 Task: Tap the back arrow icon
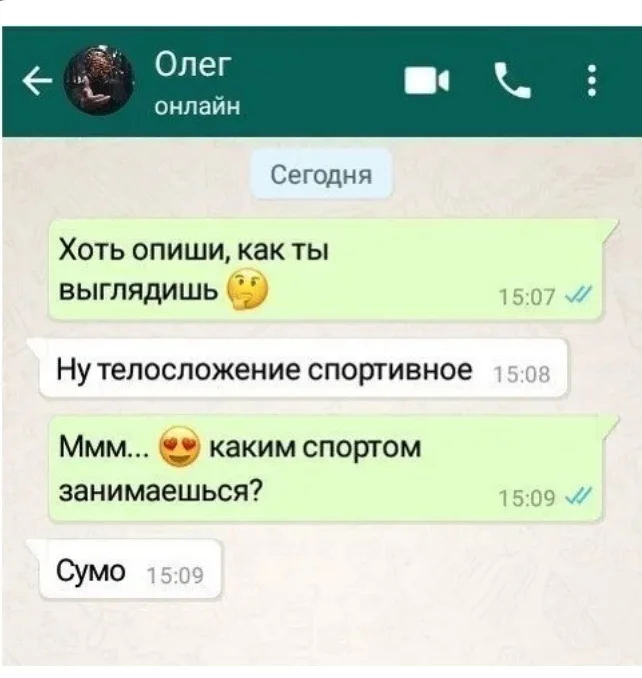[38, 82]
